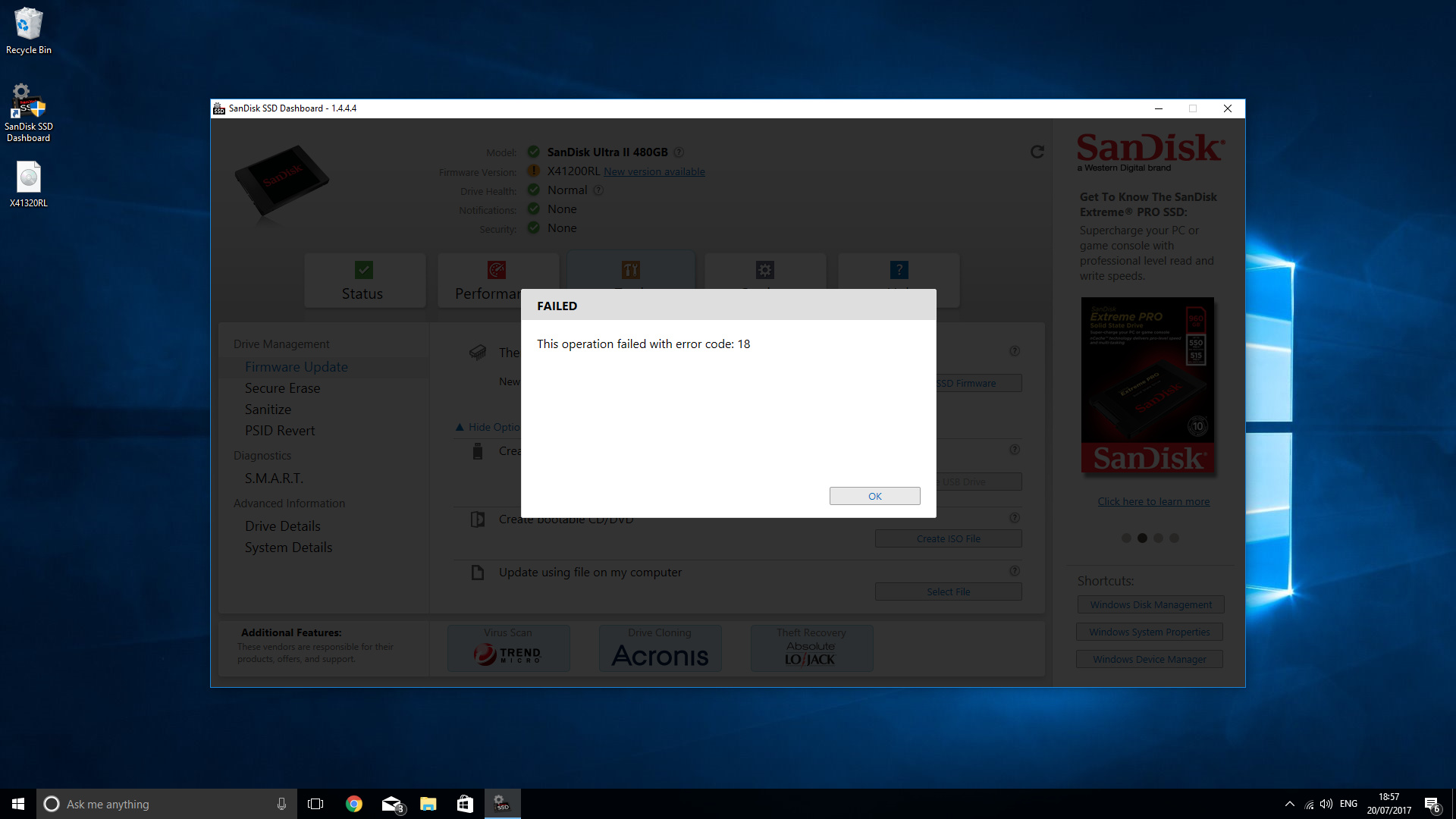Open Windows Disk Management shortcut
This screenshot has width=1456, height=819.
pos(1150,604)
